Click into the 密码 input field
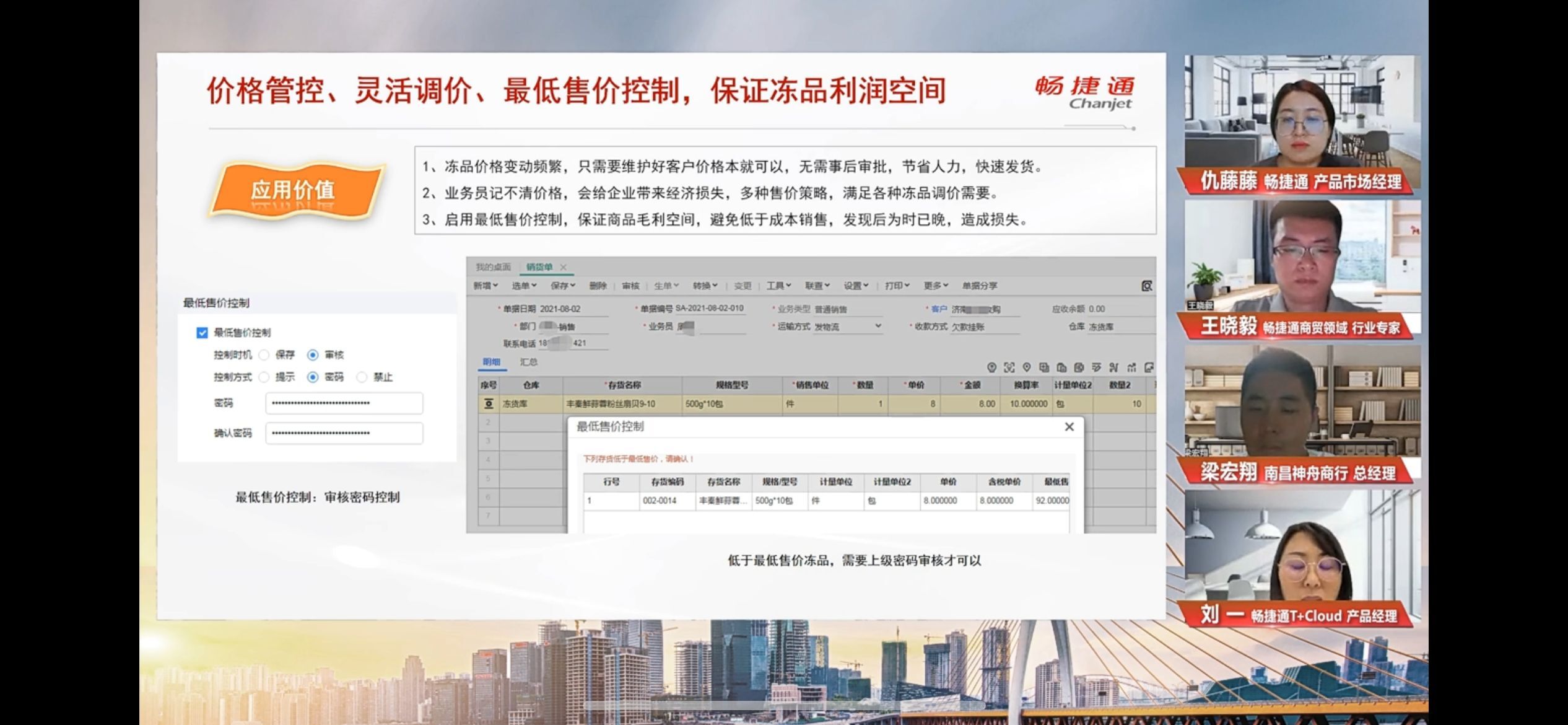 tap(344, 403)
